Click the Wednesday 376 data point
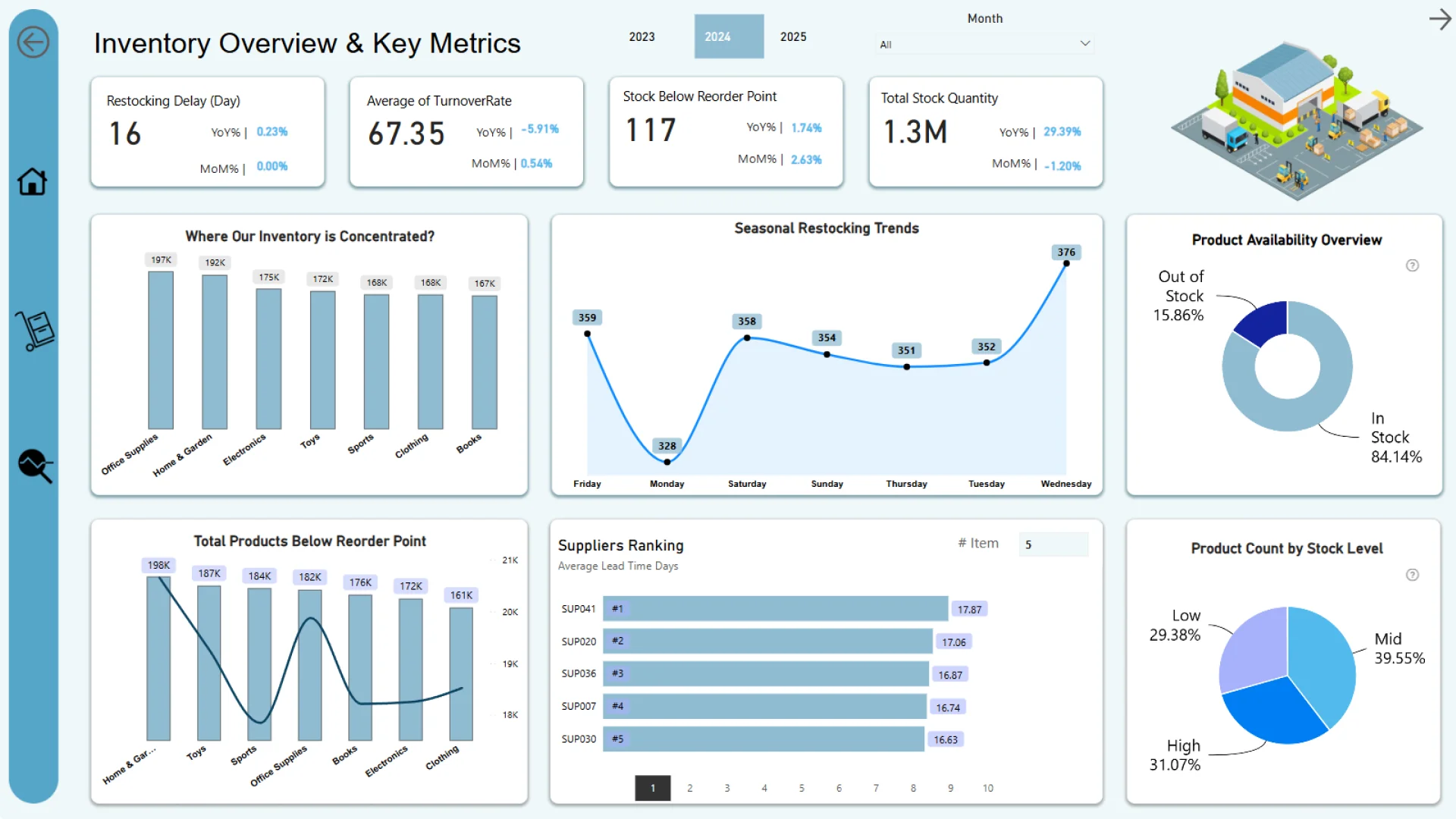The width and height of the screenshot is (1456, 819). pyautogui.click(x=1066, y=264)
